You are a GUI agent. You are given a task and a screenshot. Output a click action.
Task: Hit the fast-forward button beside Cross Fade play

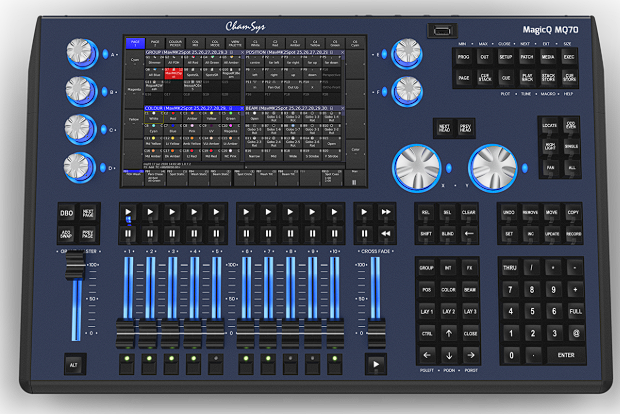386,212
